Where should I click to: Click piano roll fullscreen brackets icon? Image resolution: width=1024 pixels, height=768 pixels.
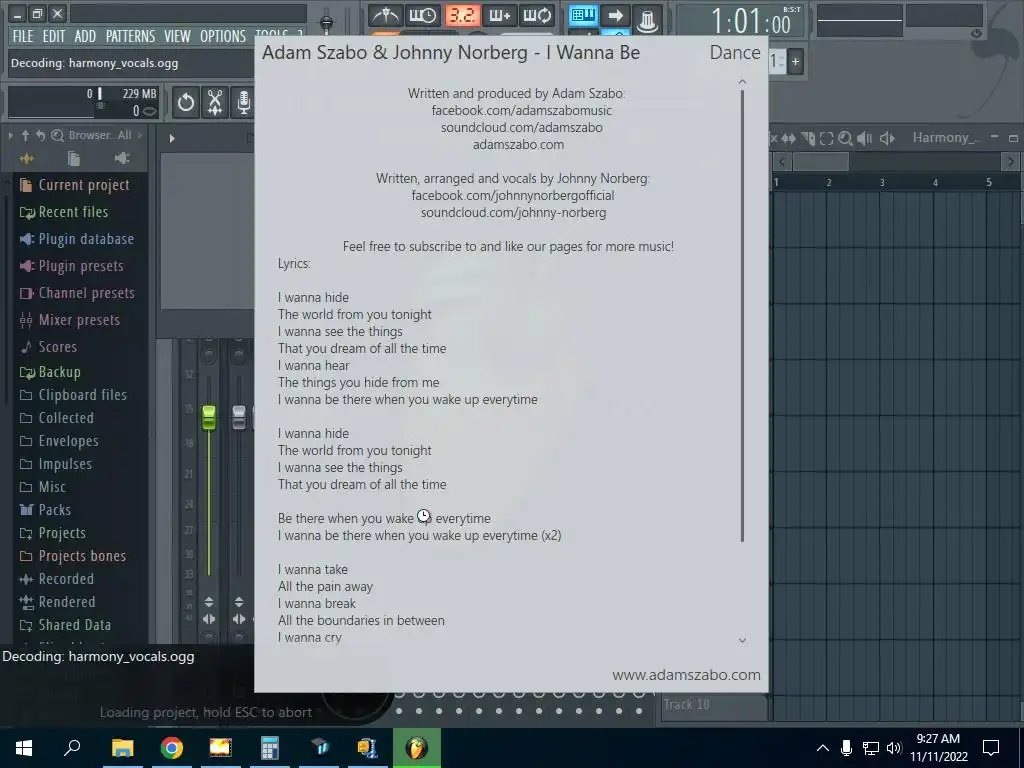[x=826, y=138]
